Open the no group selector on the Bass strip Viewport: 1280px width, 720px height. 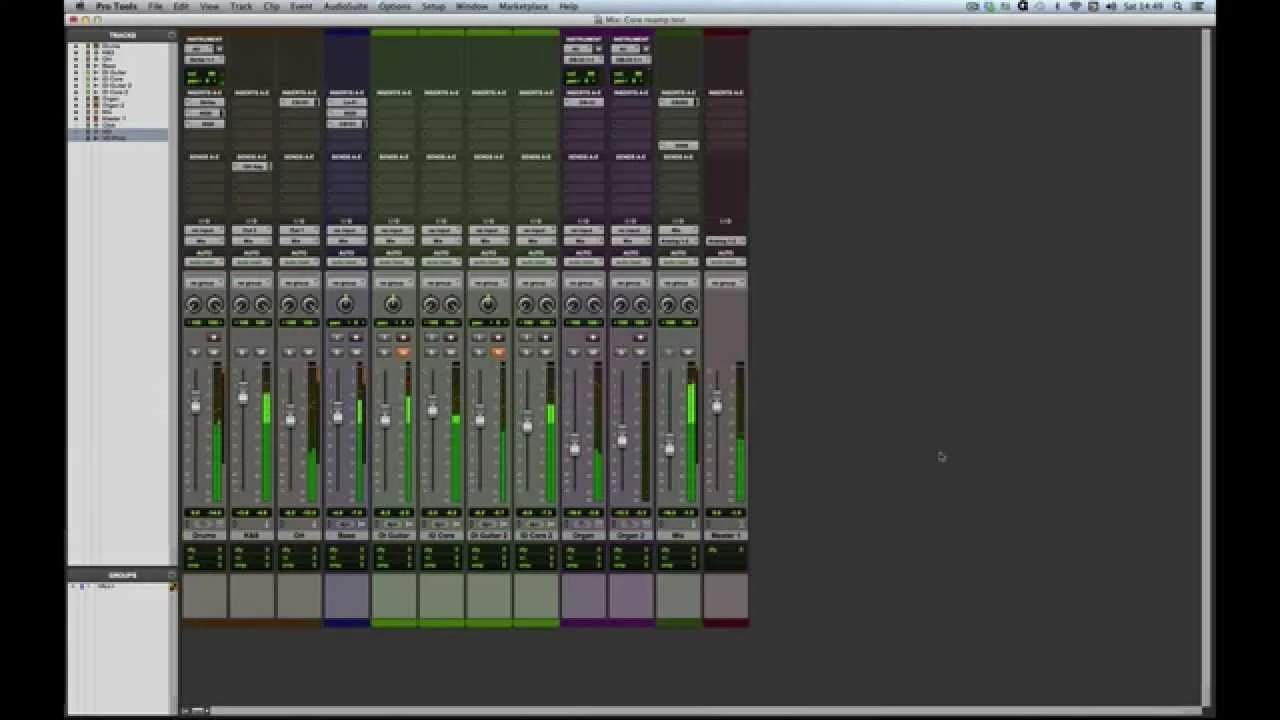pos(345,282)
